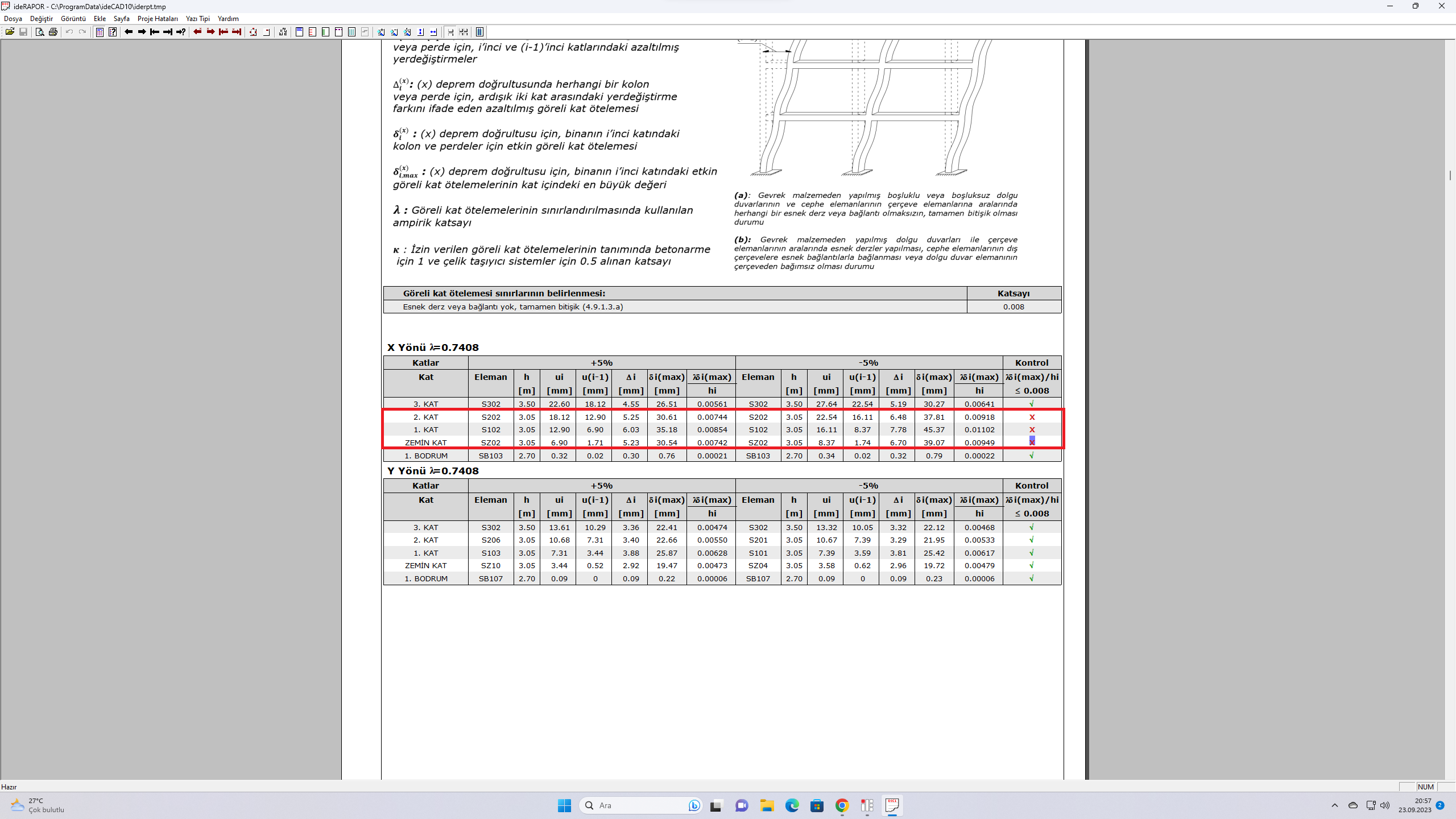This screenshot has width=1456, height=819.
Task: Click the fit page height blue arrow icon
Action: [x=420, y=32]
